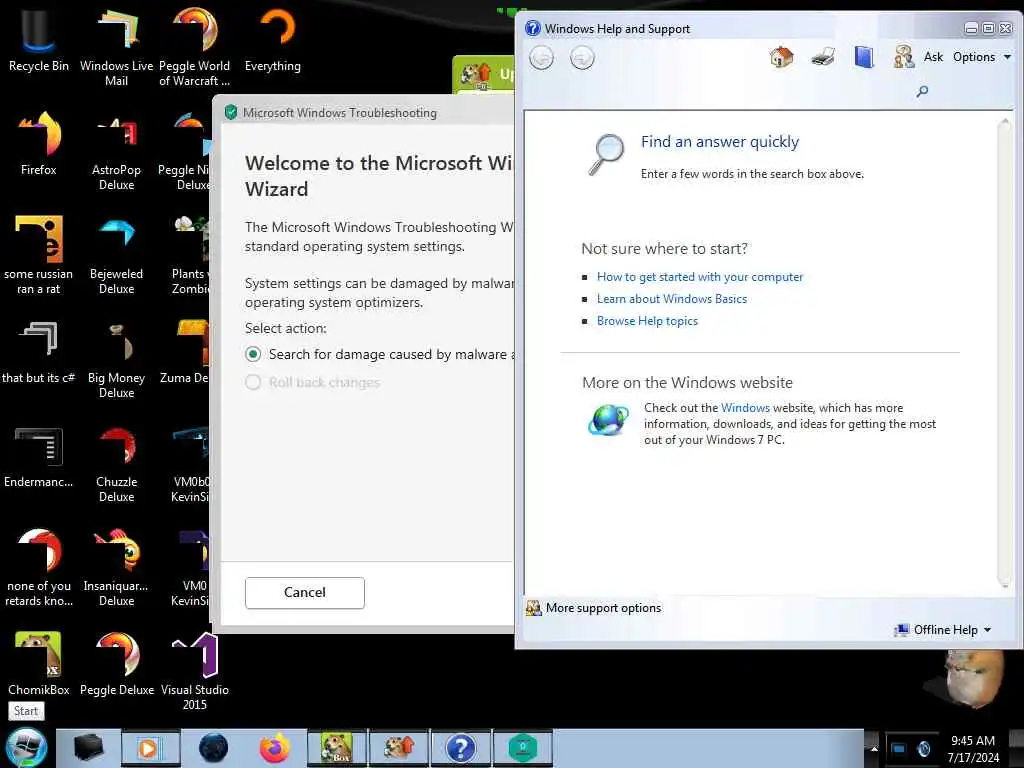Click the Help window vertical scrollbar
The height and width of the screenshot is (768, 1024).
coord(1004,353)
